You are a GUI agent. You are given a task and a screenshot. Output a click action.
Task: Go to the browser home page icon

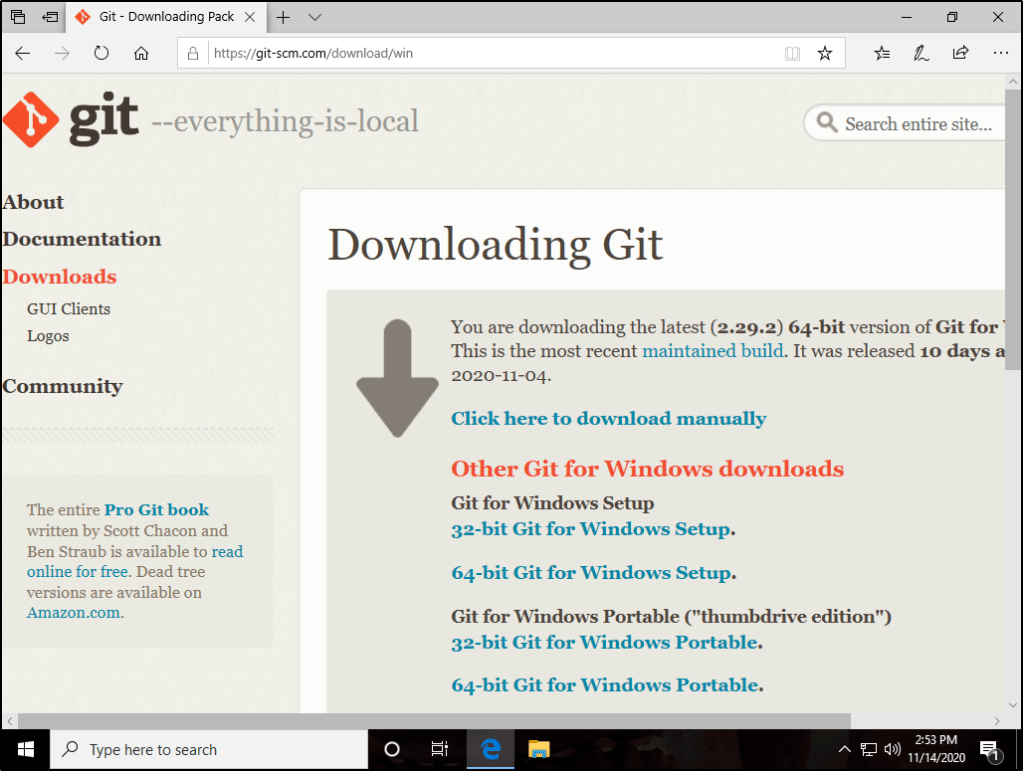click(141, 54)
